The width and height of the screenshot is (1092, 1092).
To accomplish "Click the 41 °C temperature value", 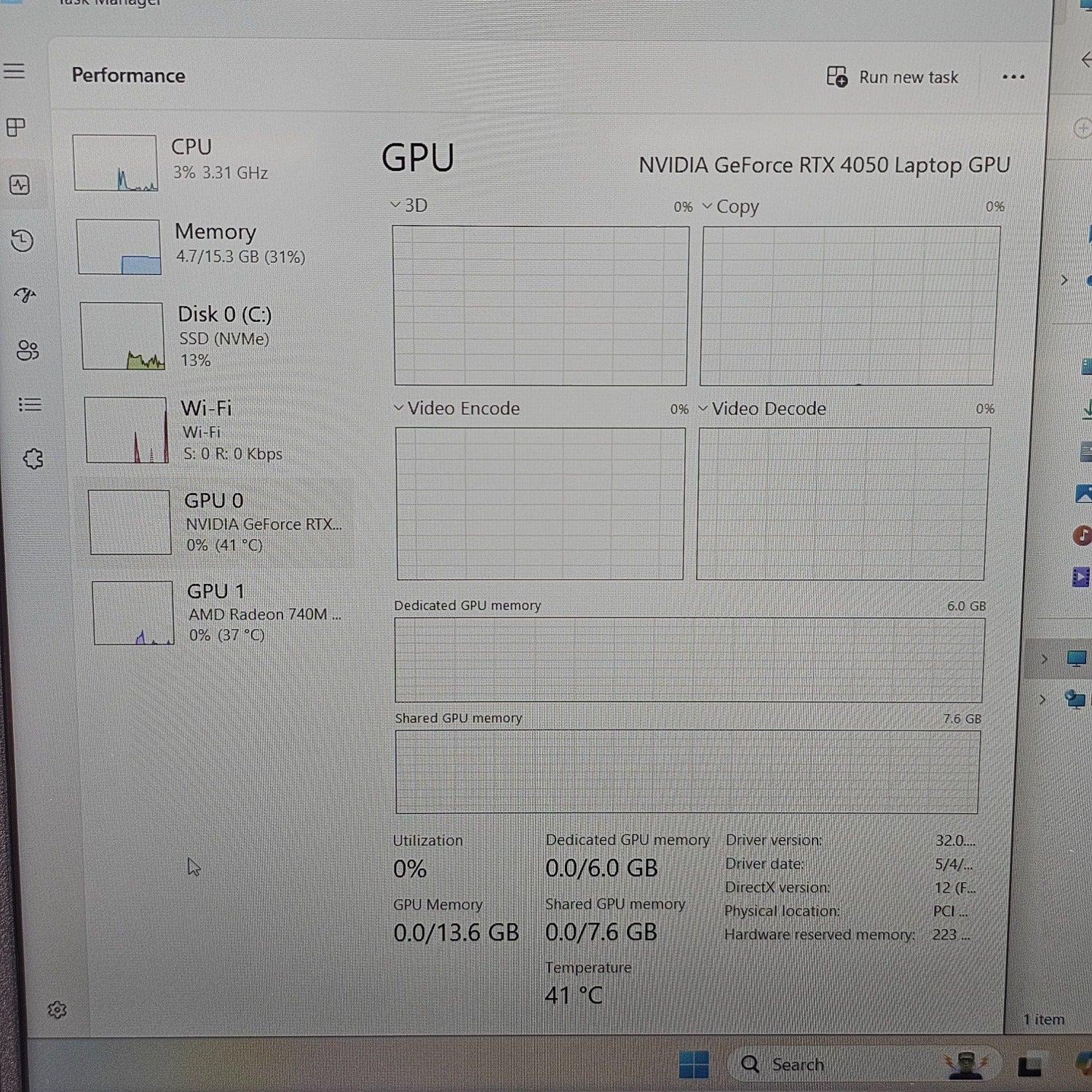I will point(574,995).
